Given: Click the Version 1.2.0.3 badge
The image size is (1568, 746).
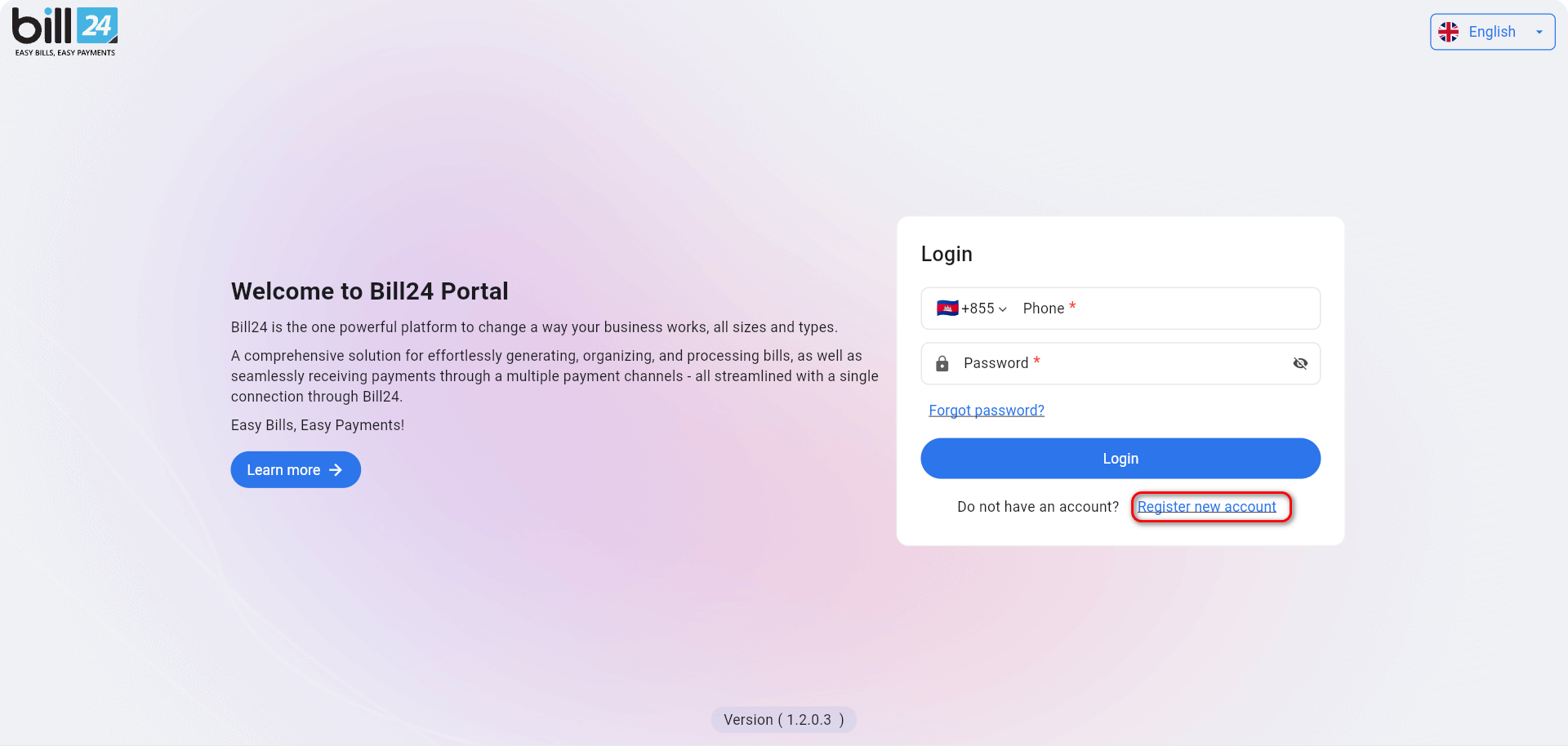Looking at the screenshot, I should 784,720.
